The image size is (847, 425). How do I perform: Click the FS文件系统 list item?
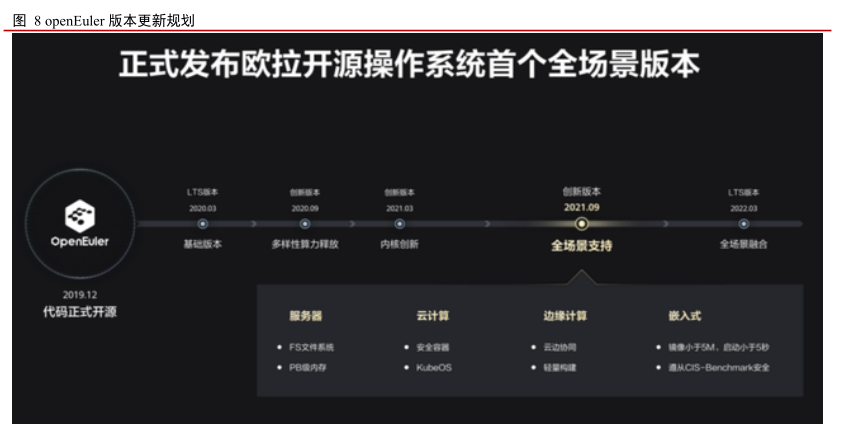(x=311, y=347)
